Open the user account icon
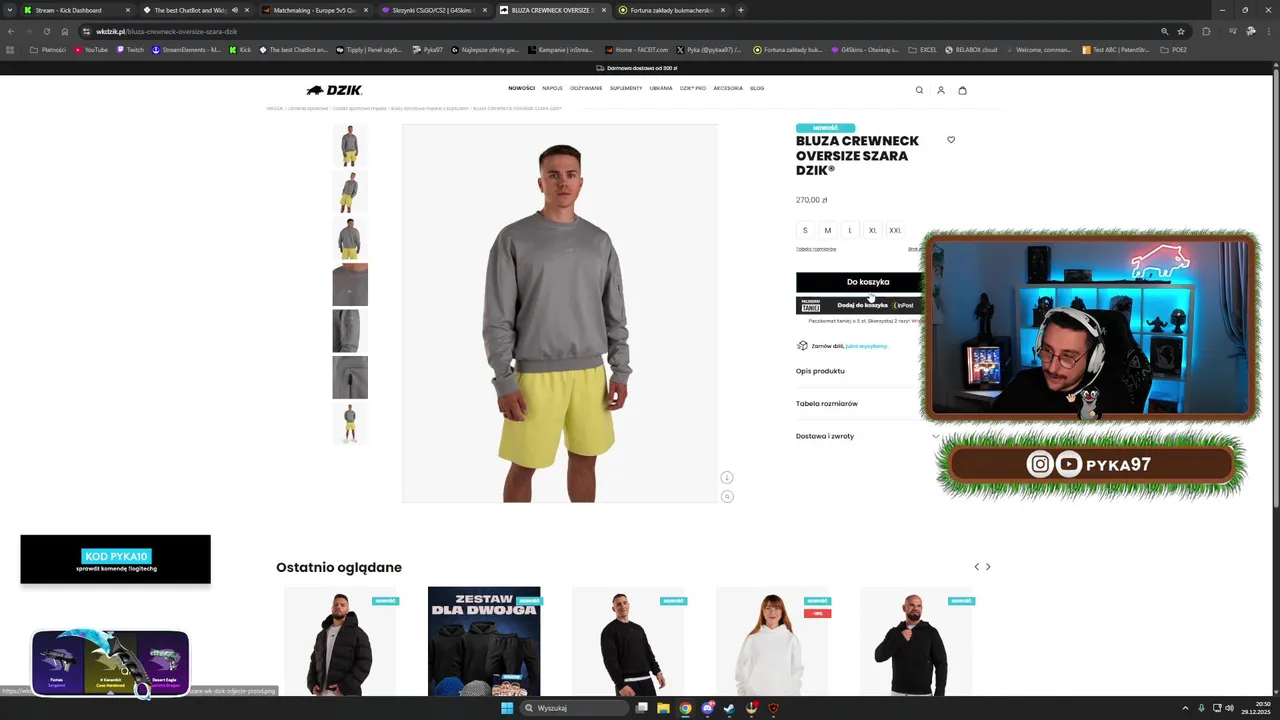 pyautogui.click(x=941, y=90)
